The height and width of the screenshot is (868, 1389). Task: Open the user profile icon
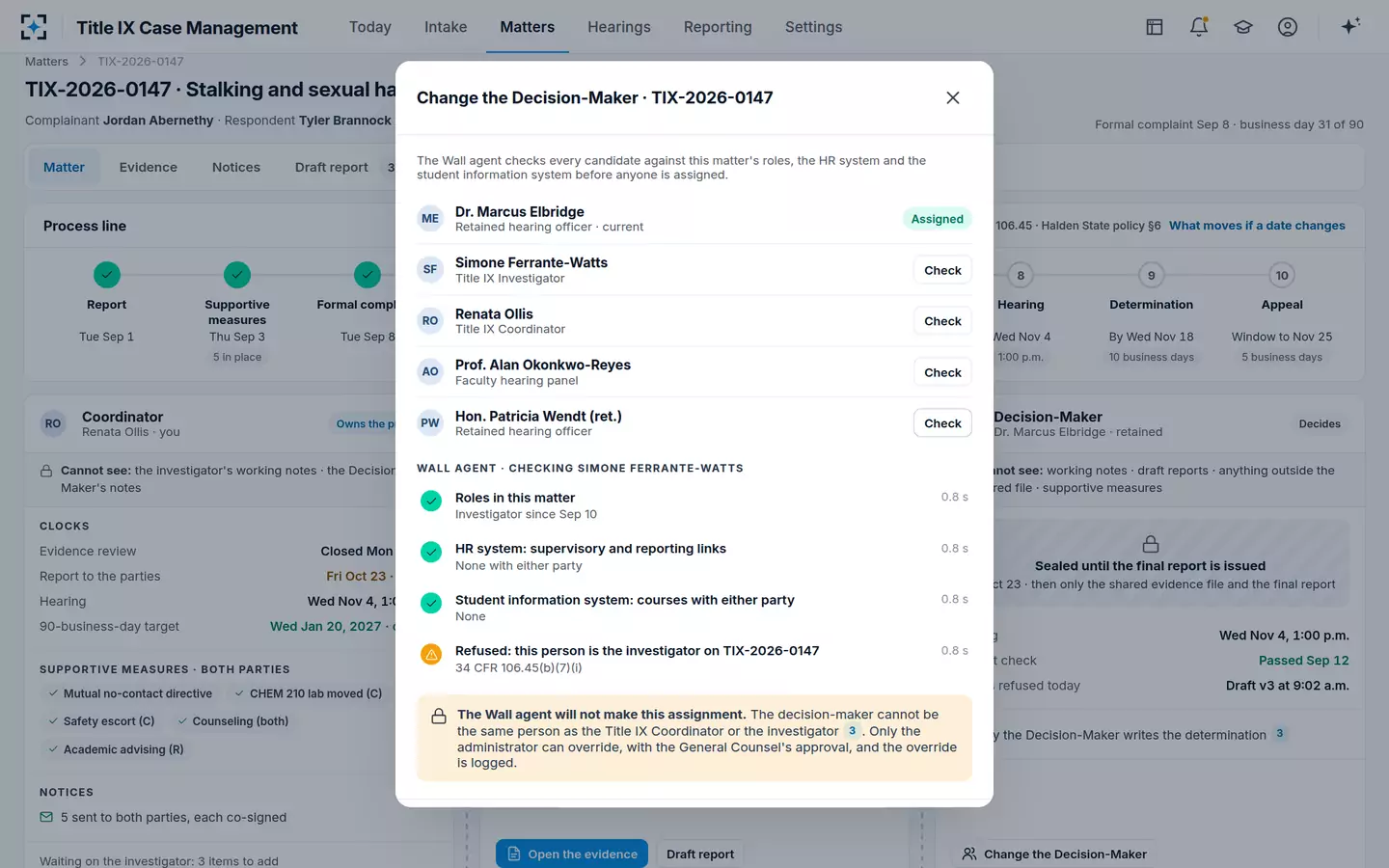(1288, 27)
